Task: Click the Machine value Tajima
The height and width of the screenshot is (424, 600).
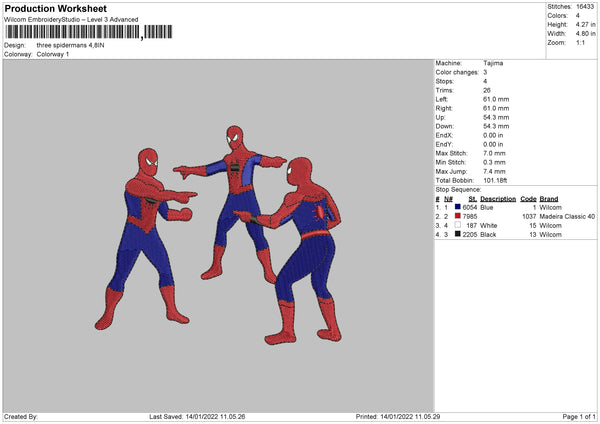Action: coord(493,63)
